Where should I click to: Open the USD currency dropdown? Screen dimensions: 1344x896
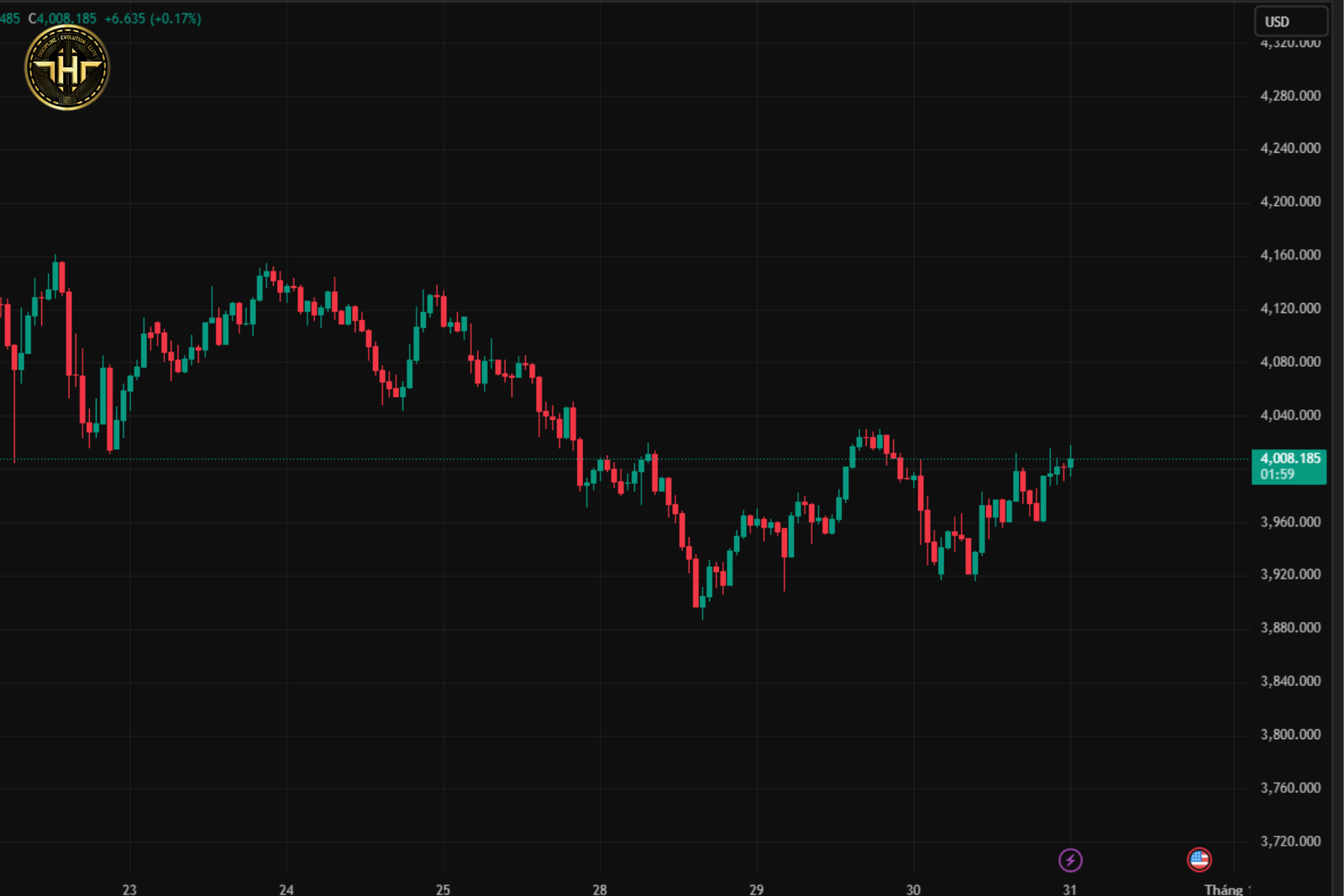[1290, 22]
